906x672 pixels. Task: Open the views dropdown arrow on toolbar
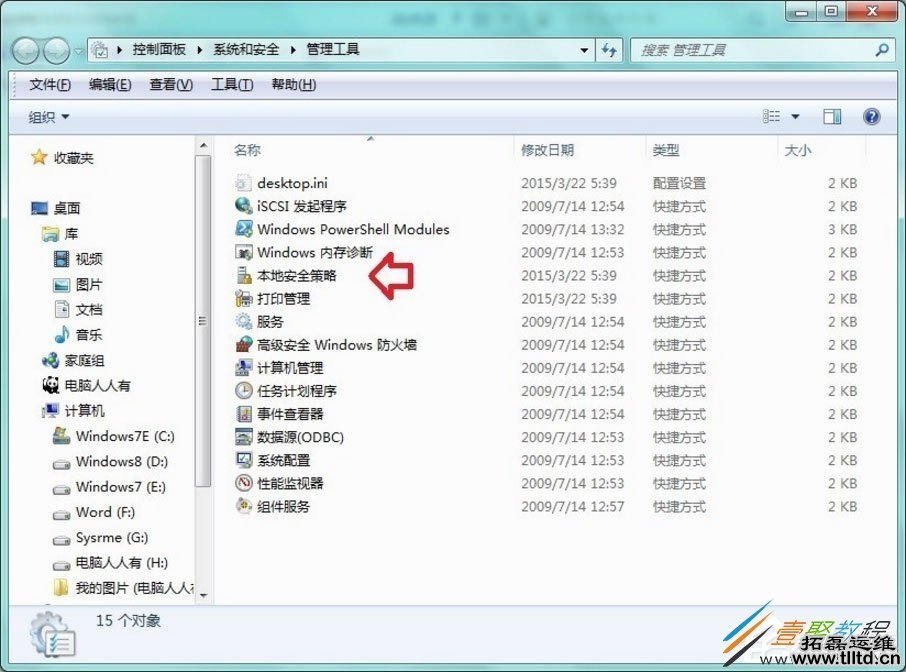(x=795, y=115)
